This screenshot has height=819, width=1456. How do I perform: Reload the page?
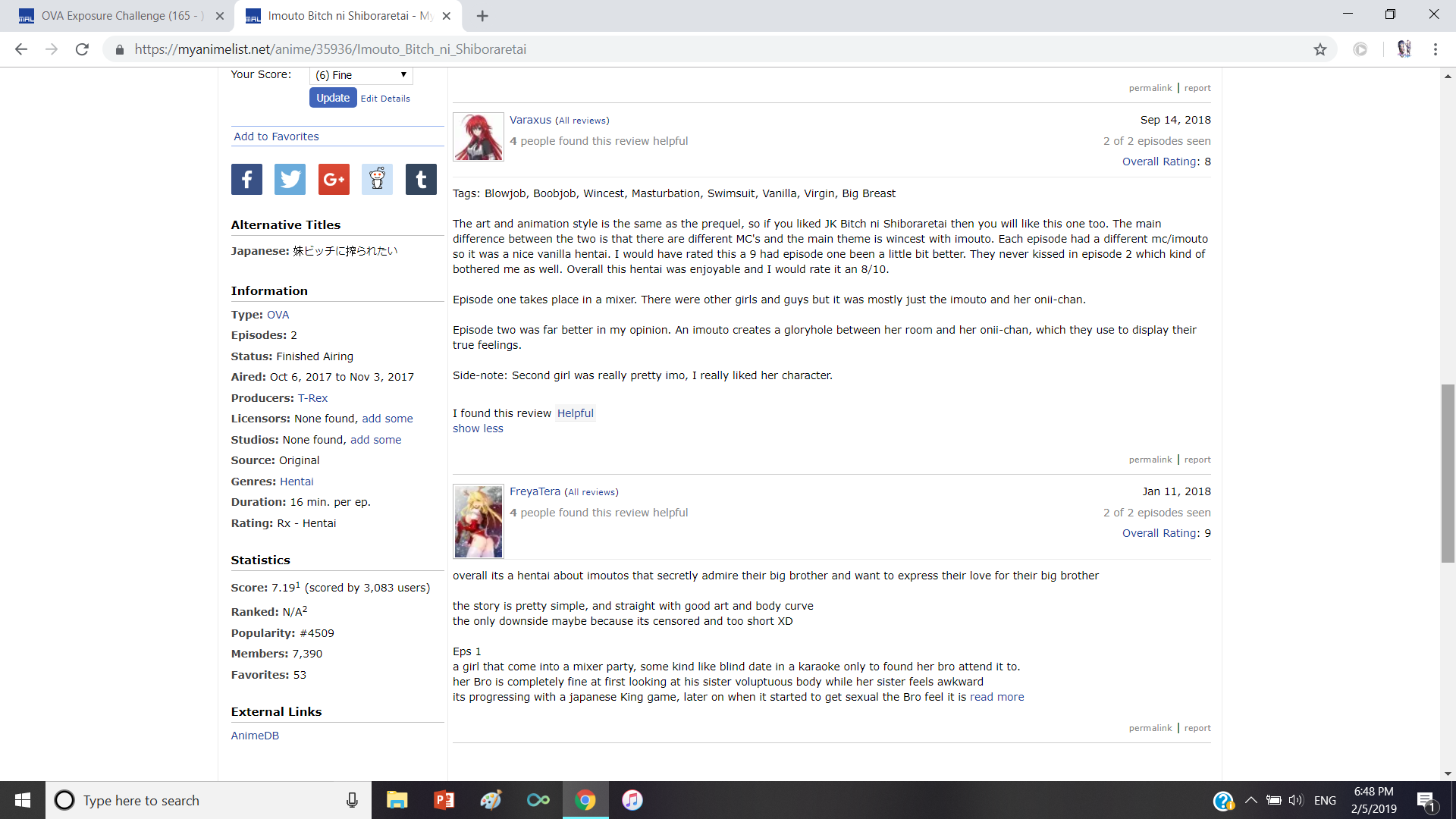coord(82,49)
